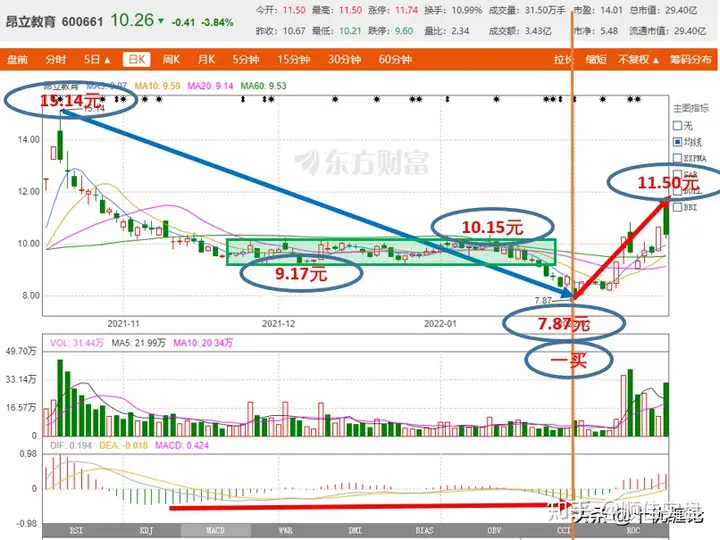
Task: Click 换手 value 10.99%
Action: [467, 10]
